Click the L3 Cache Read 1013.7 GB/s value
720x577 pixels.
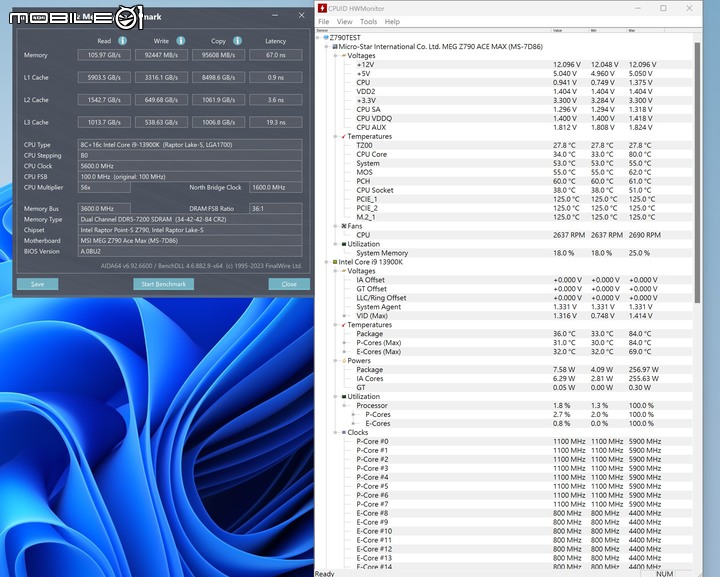104,122
